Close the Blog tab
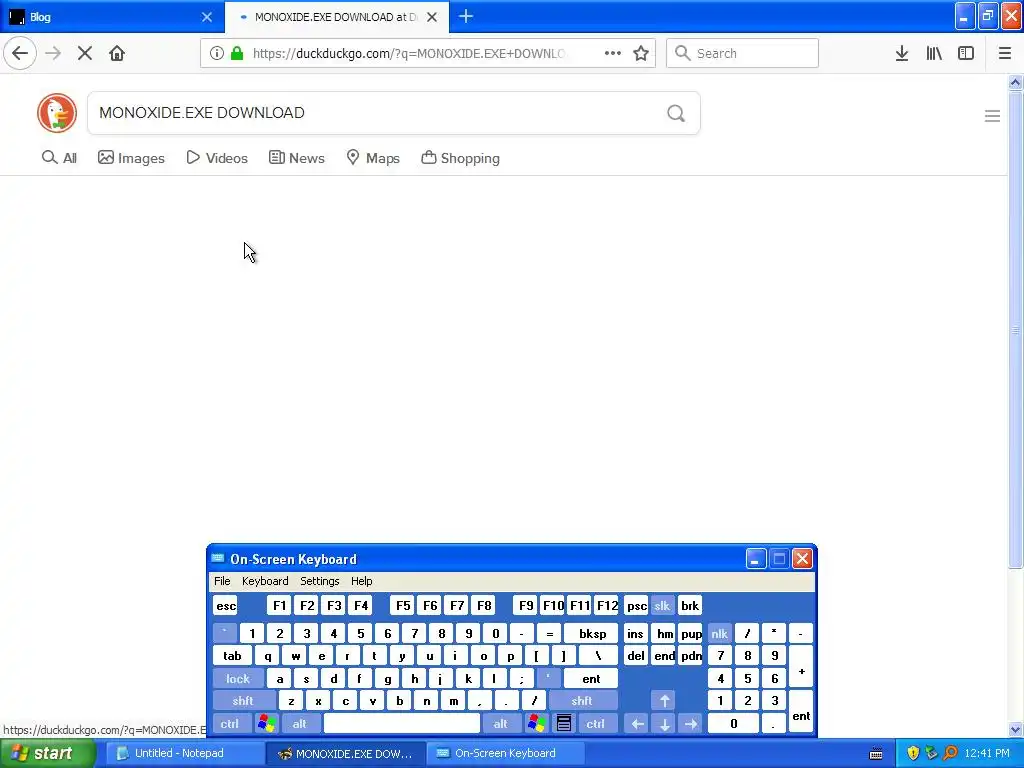Screen dimensions: 1024x768 [207, 17]
